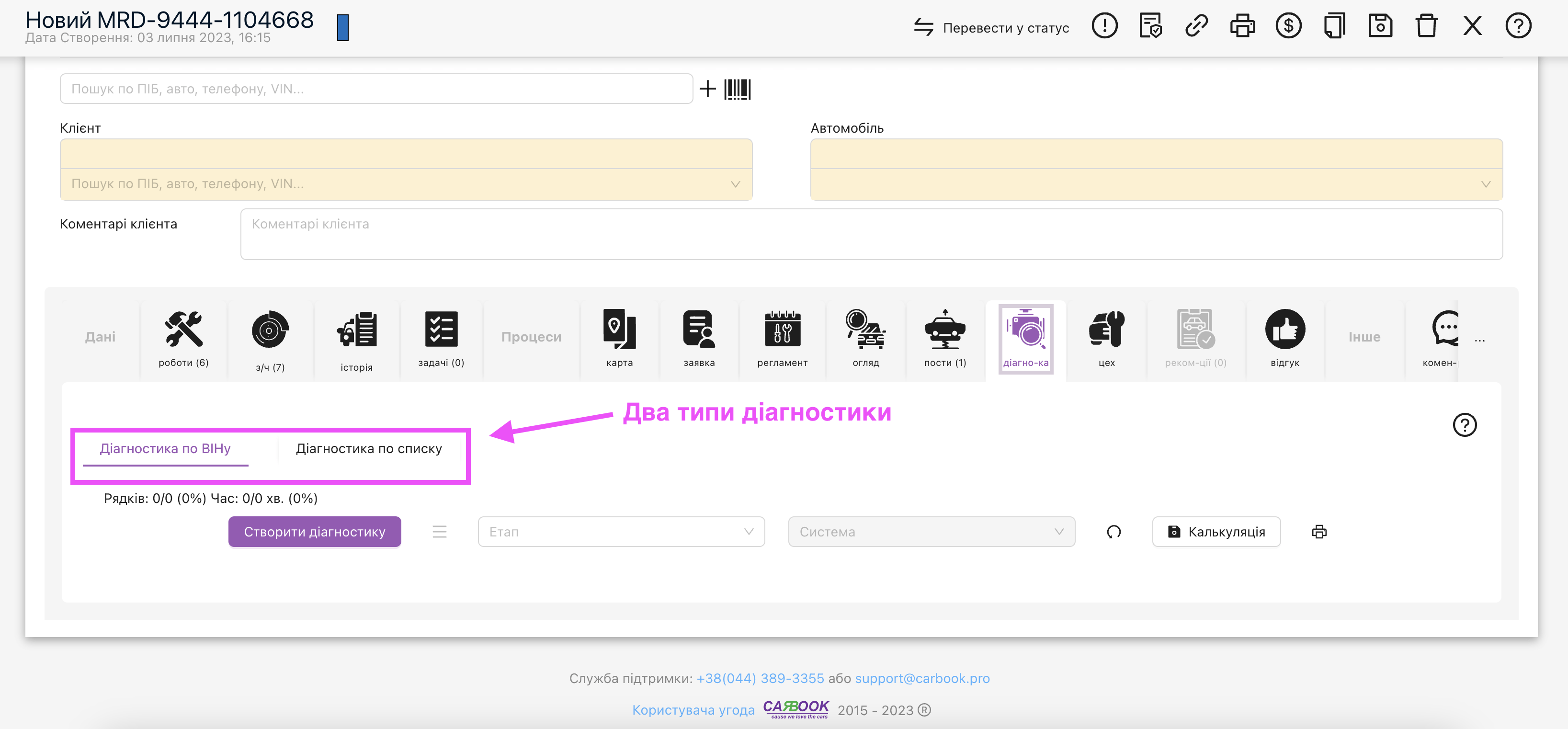
Task: Expand the Система dropdown
Action: (x=931, y=532)
